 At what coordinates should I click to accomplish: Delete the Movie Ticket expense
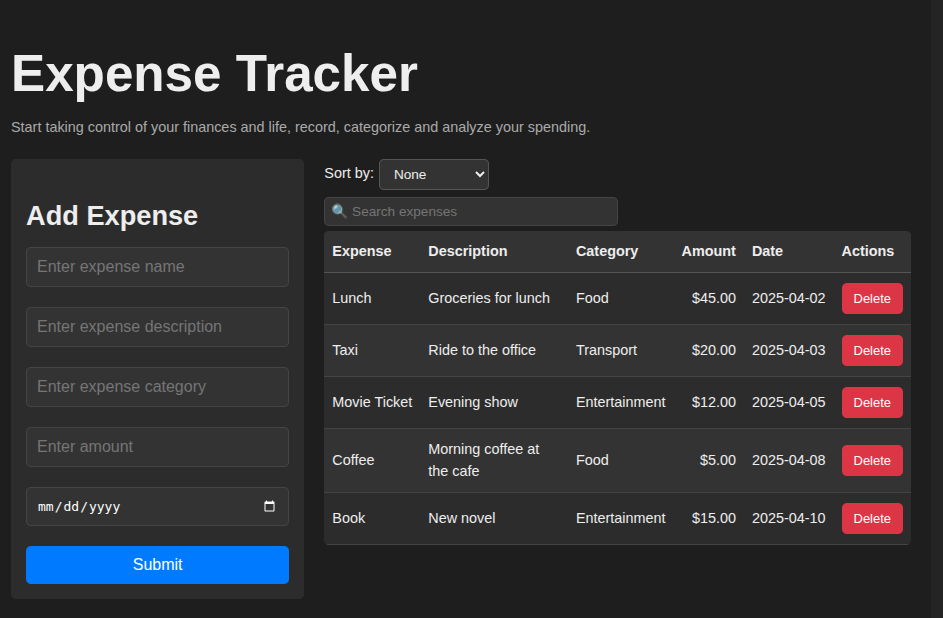(x=871, y=402)
